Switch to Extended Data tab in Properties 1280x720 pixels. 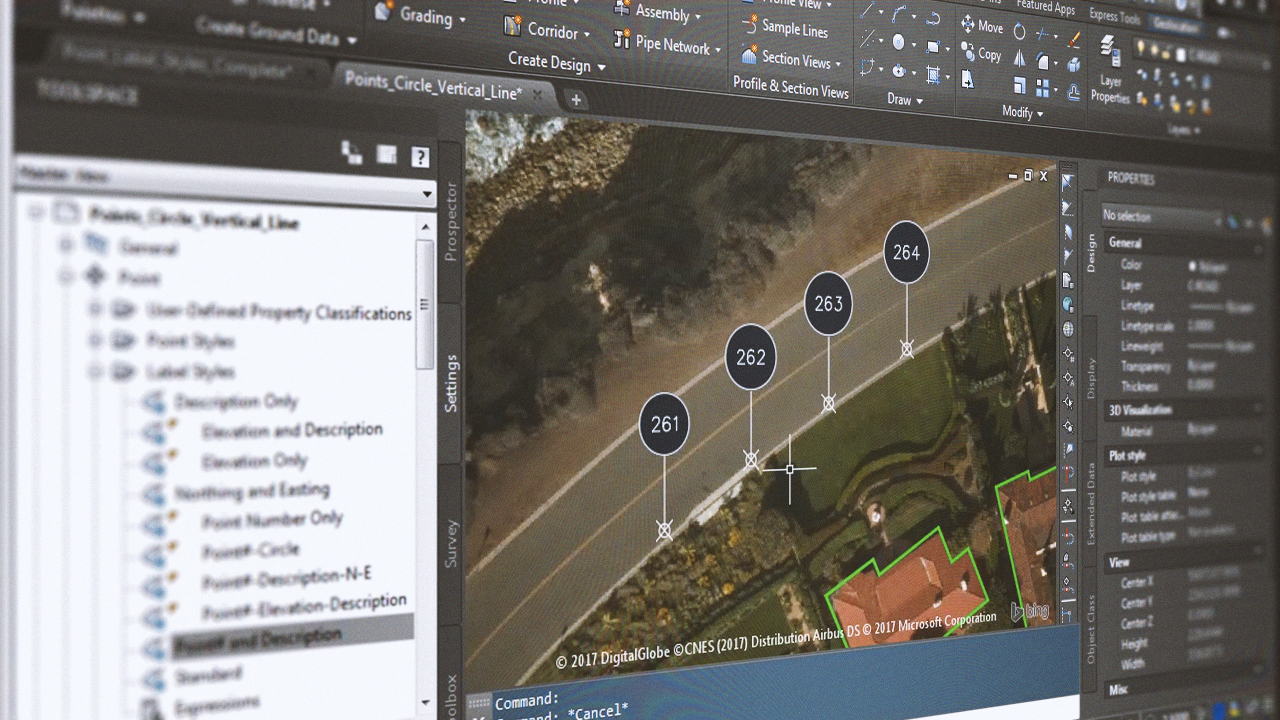(x=1090, y=504)
